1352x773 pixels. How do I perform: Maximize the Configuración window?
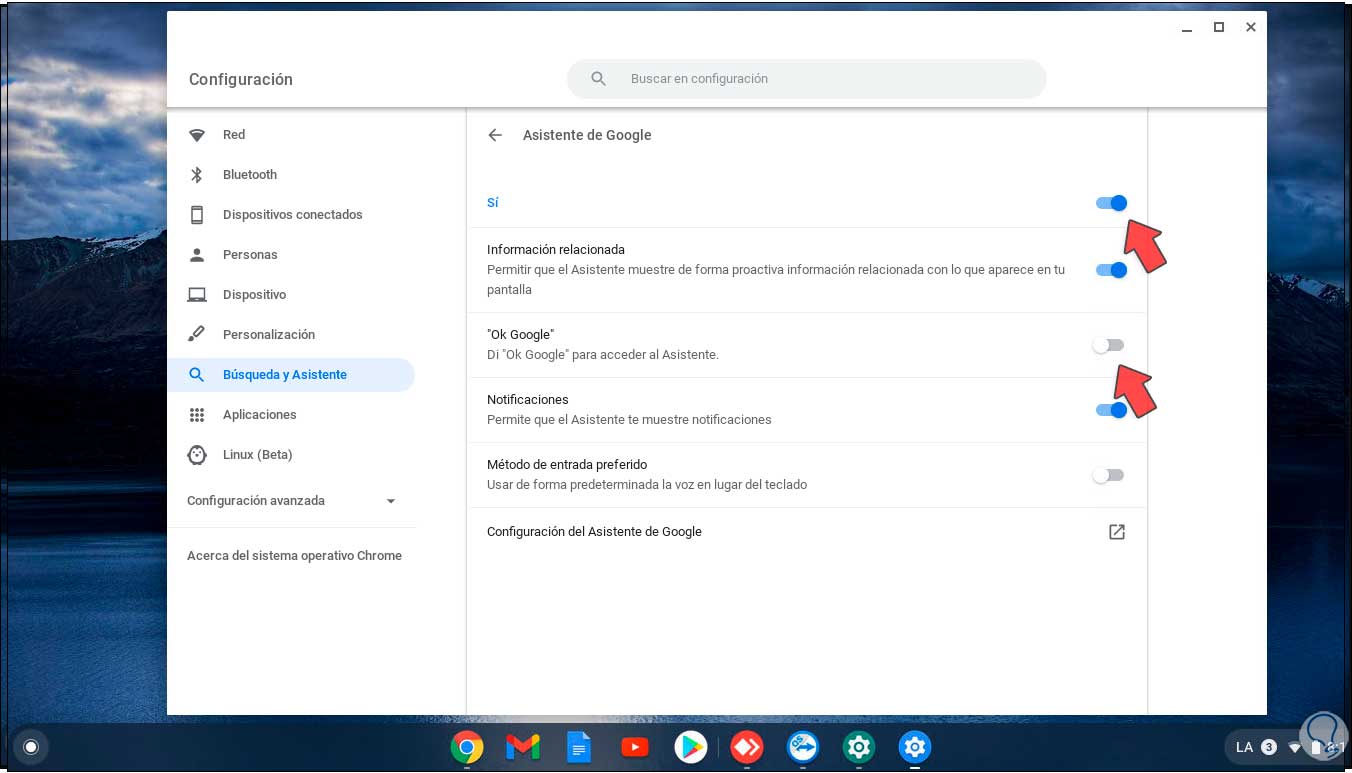click(1219, 28)
